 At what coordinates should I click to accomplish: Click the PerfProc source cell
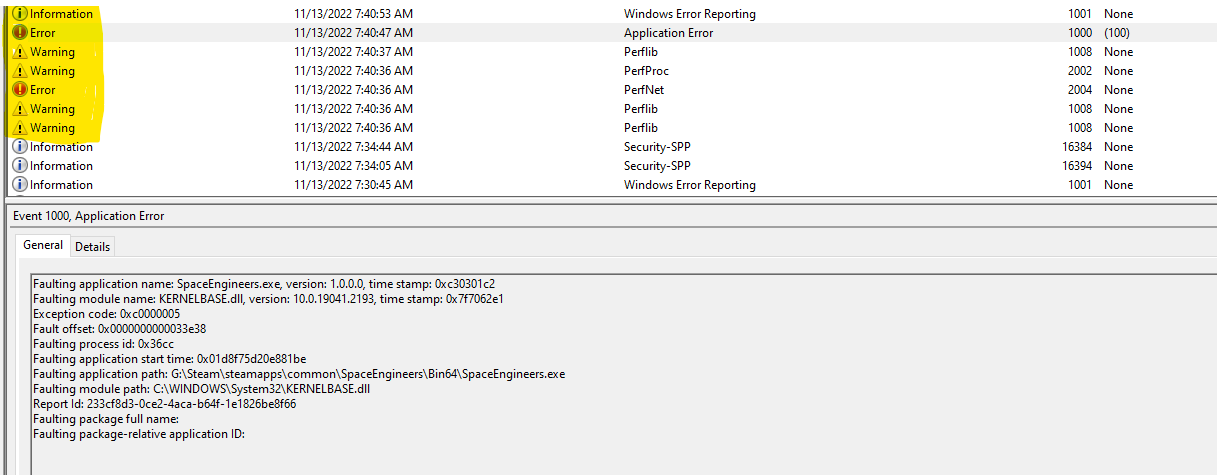pyautogui.click(x=647, y=71)
